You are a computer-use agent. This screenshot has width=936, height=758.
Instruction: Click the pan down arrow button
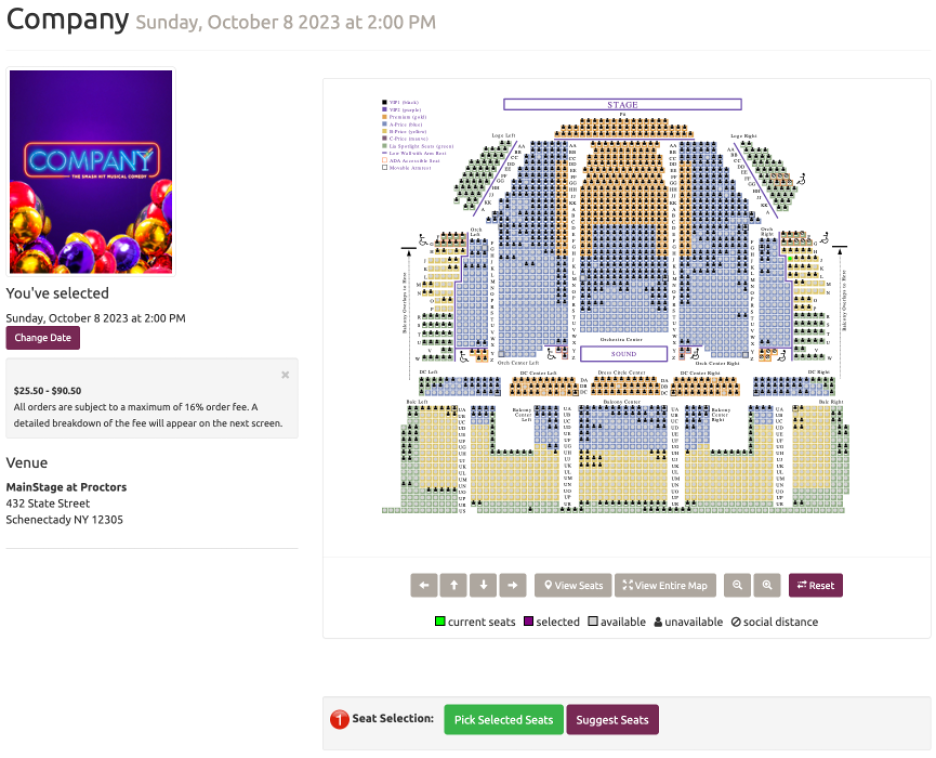[483, 585]
